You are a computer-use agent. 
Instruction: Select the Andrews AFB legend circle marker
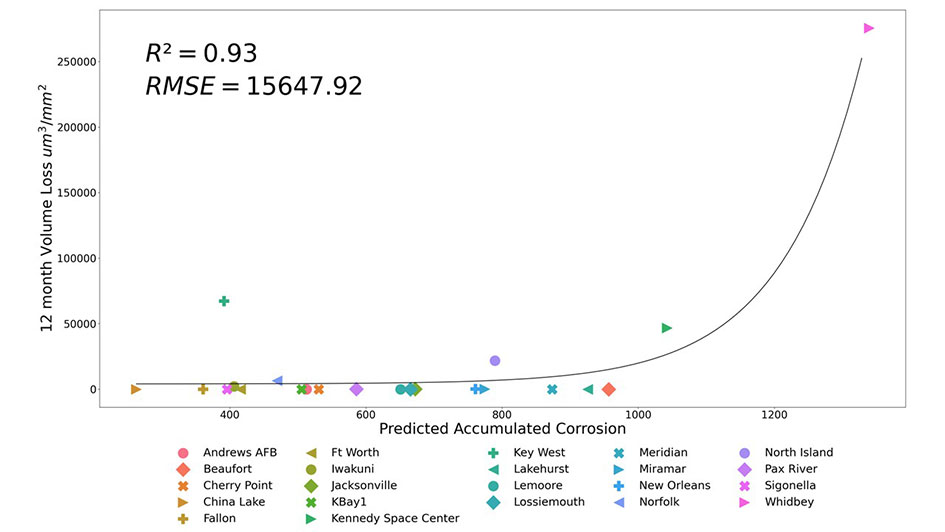[183, 453]
